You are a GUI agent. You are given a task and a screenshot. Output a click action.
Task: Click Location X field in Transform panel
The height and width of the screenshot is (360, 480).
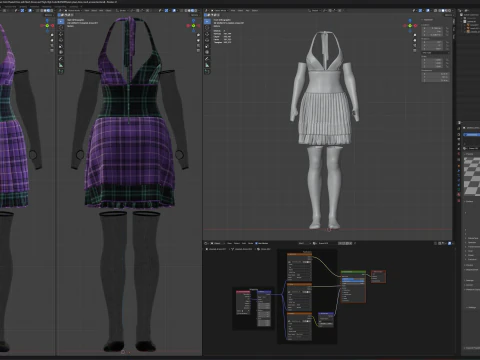(x=432, y=28)
